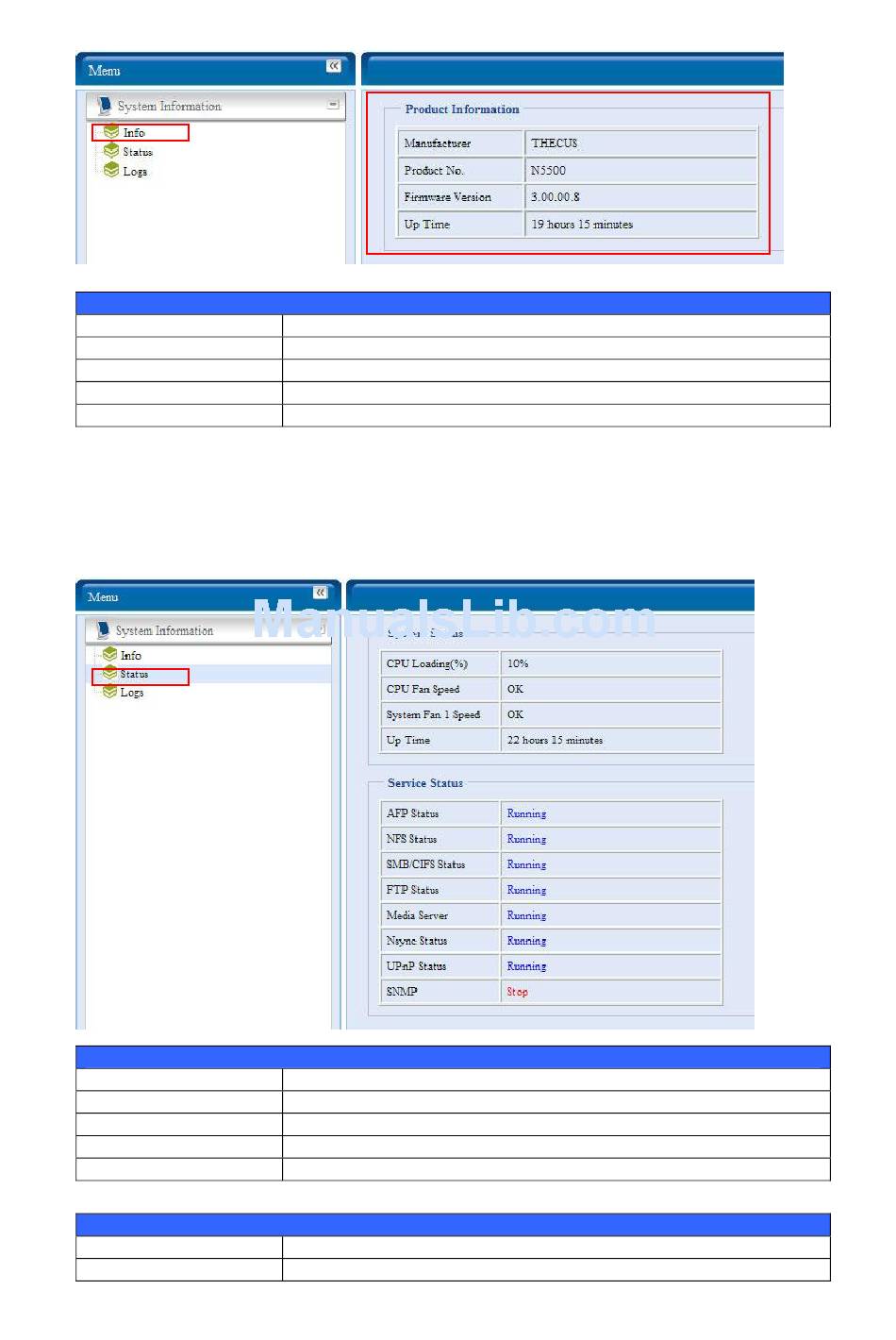Select the CPU Loading value 10%

(x=518, y=663)
